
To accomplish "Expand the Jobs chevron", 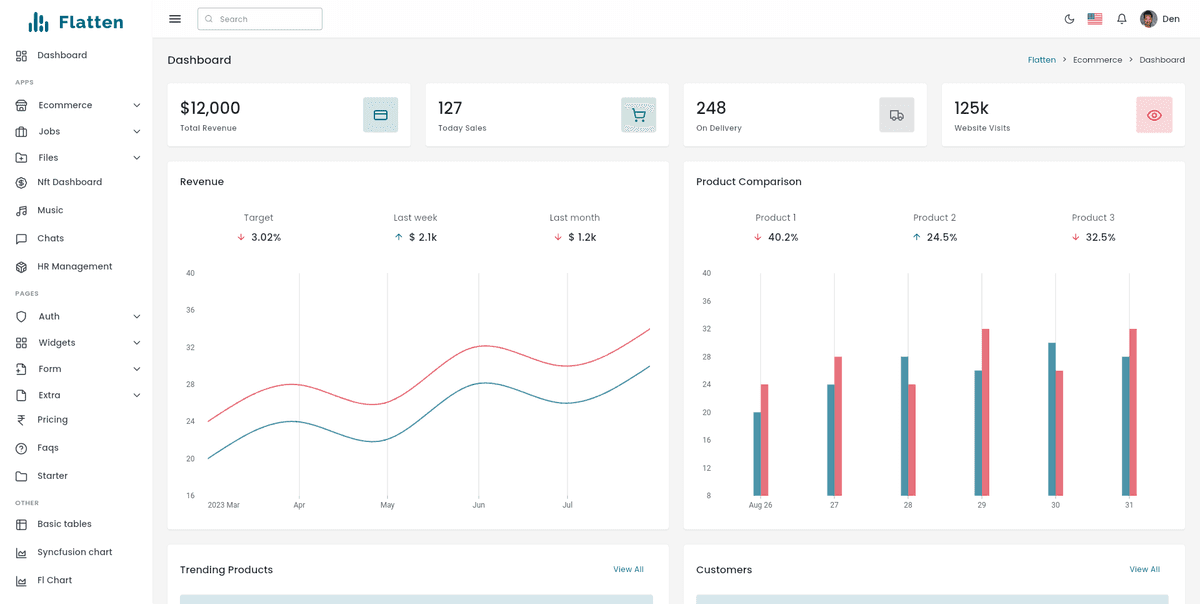I will coord(137,131).
